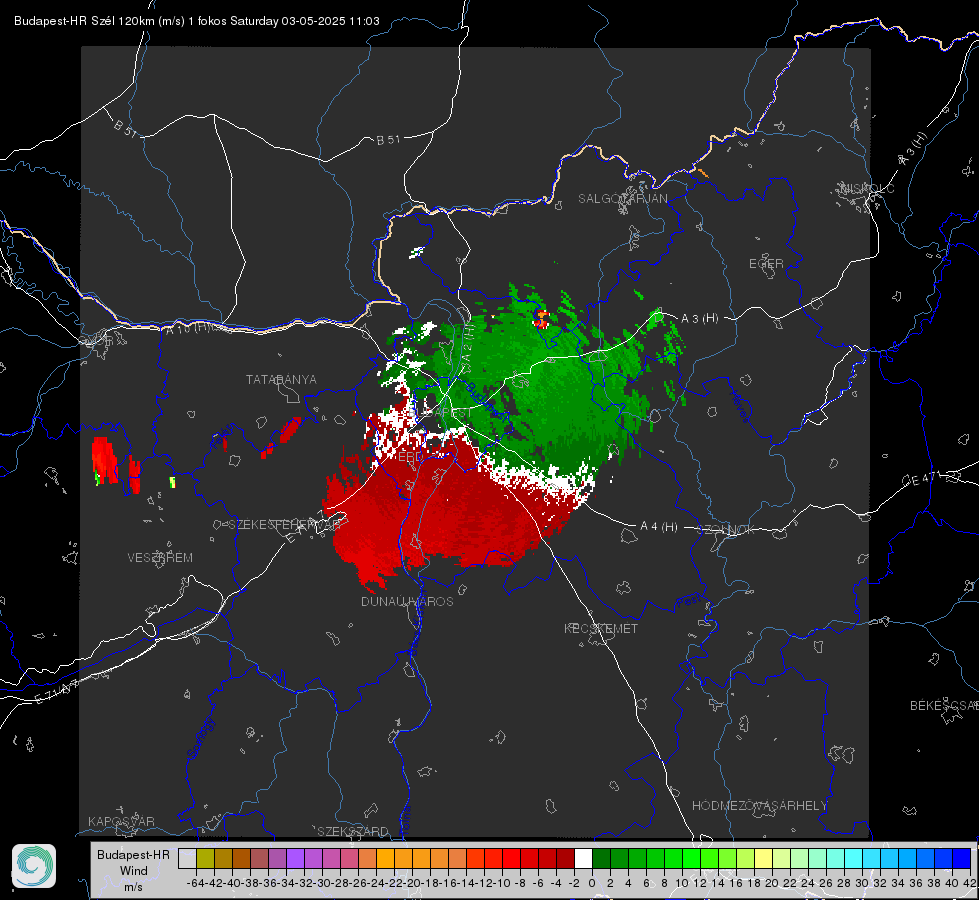This screenshot has width=979, height=900.
Task: Pick the purple swatch above -34
Action: coord(295,859)
